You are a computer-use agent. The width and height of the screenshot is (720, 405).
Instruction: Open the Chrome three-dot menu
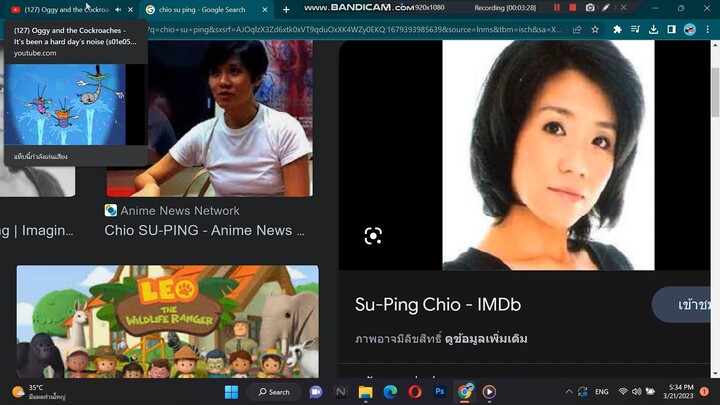point(708,29)
